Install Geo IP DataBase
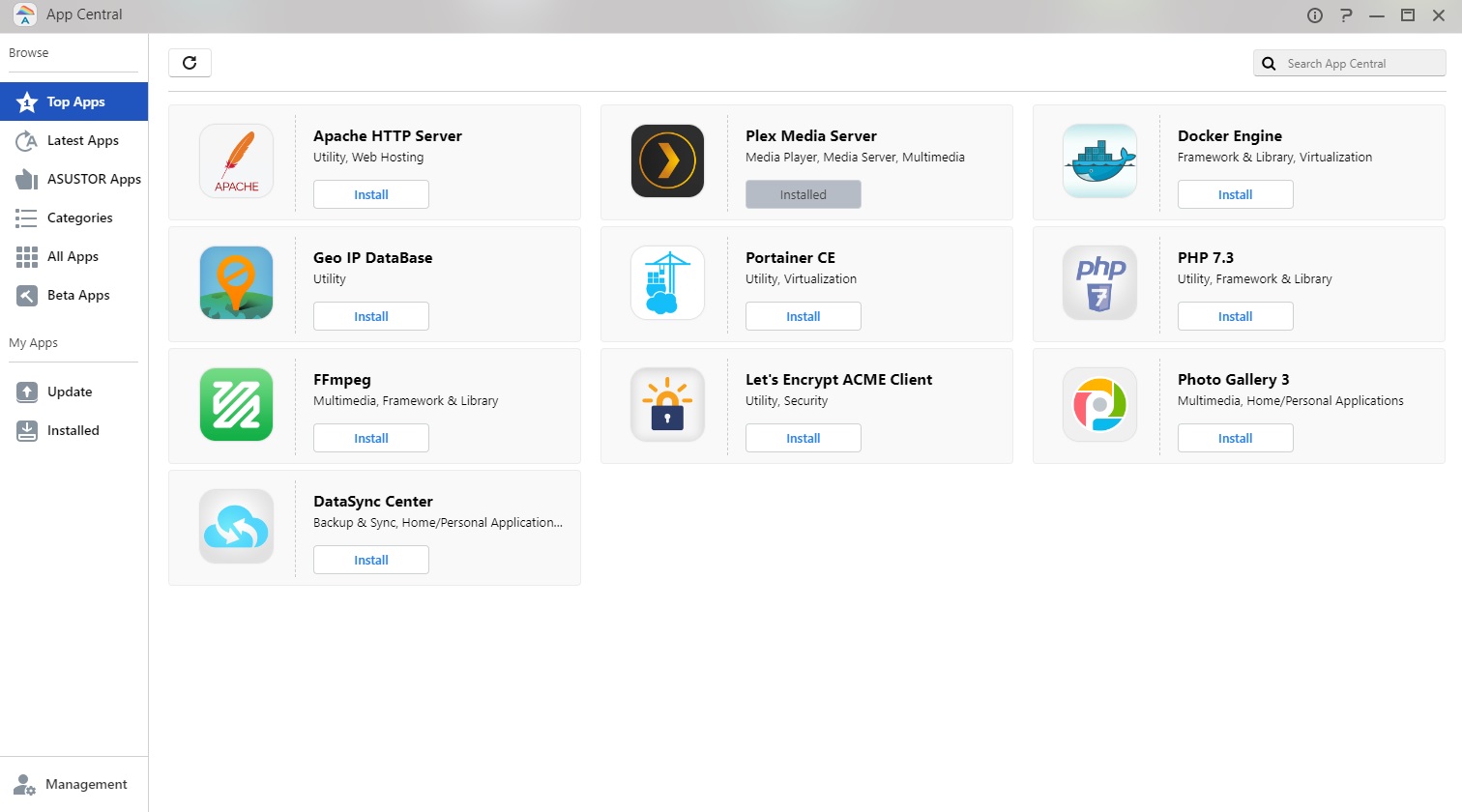 [371, 316]
